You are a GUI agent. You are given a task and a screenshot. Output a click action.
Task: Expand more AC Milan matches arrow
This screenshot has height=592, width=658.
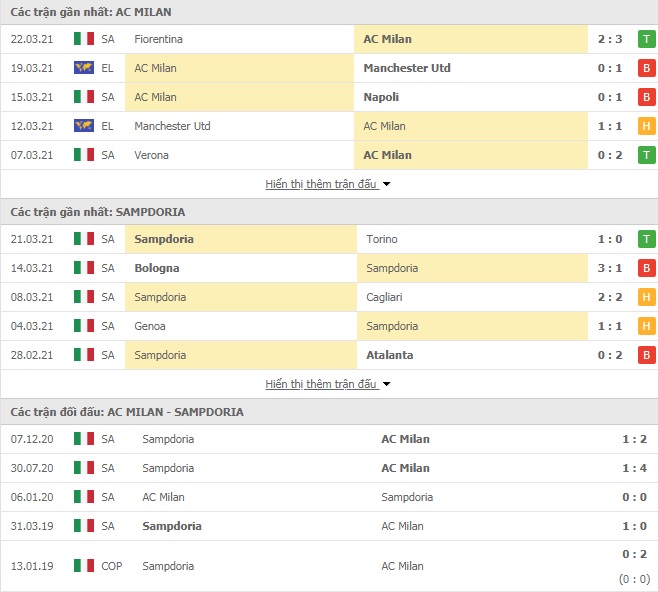click(386, 184)
